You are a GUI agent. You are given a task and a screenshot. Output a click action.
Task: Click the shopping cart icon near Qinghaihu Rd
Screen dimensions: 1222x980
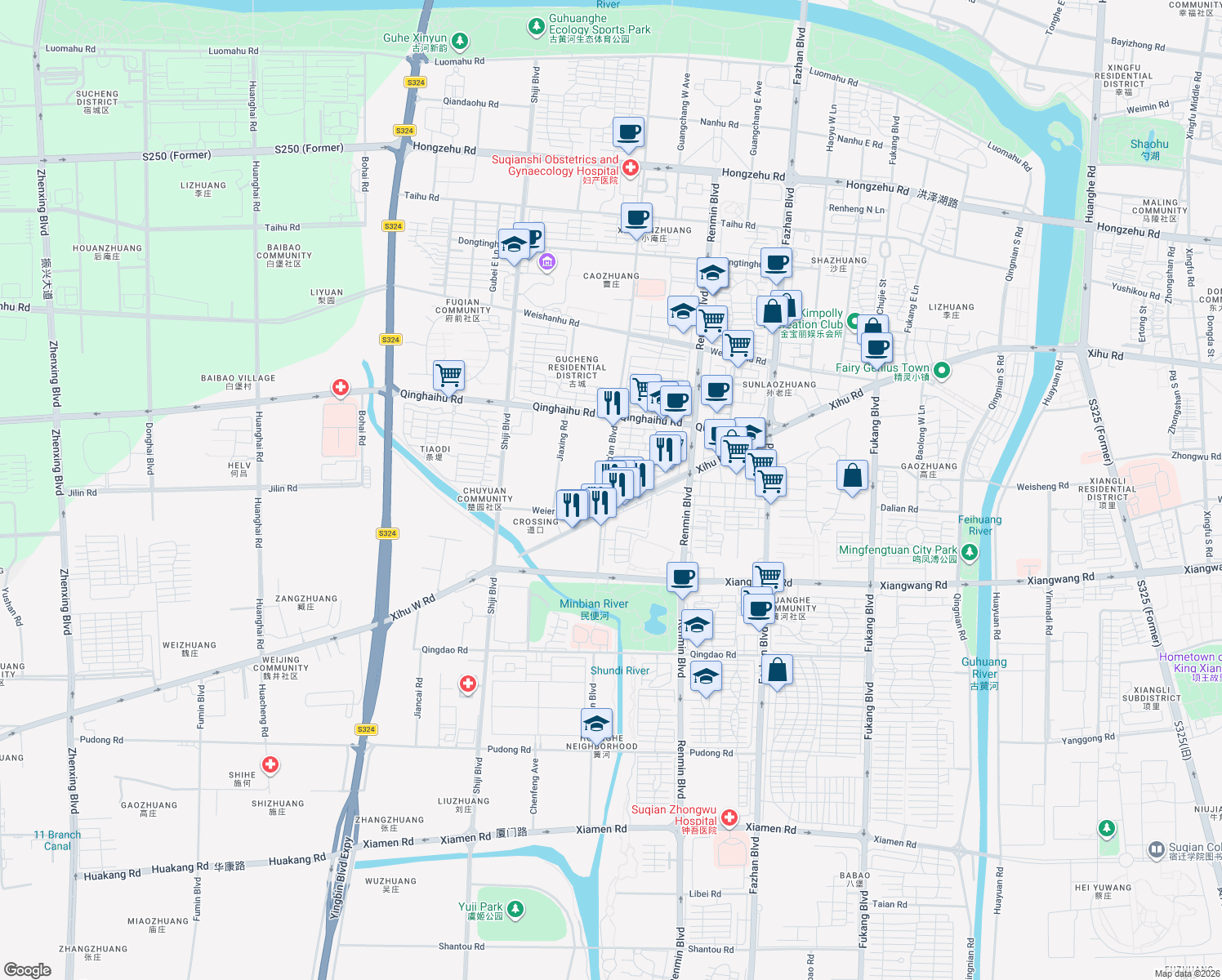(x=448, y=374)
